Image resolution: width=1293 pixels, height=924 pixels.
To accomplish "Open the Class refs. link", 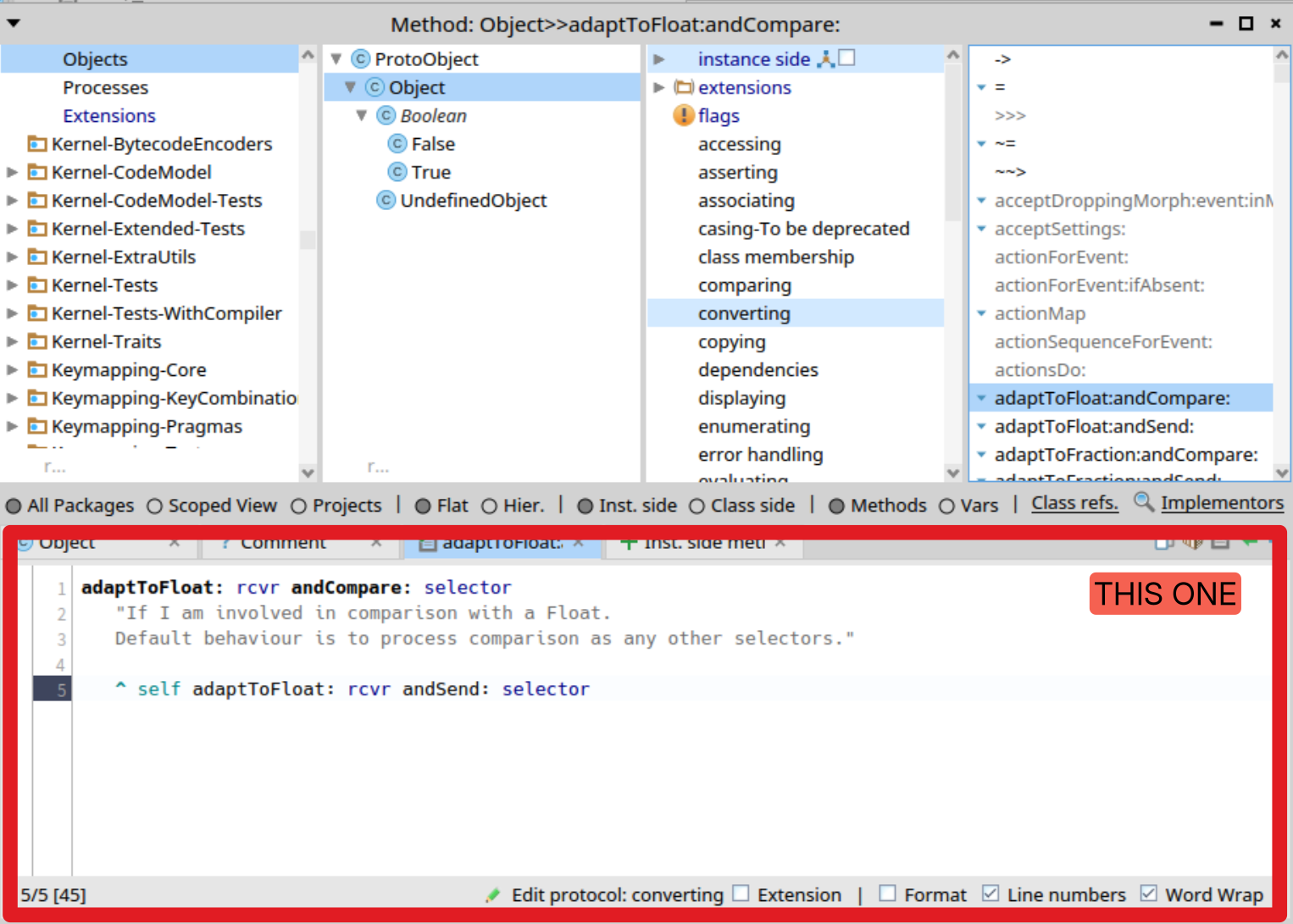I will (x=1074, y=503).
